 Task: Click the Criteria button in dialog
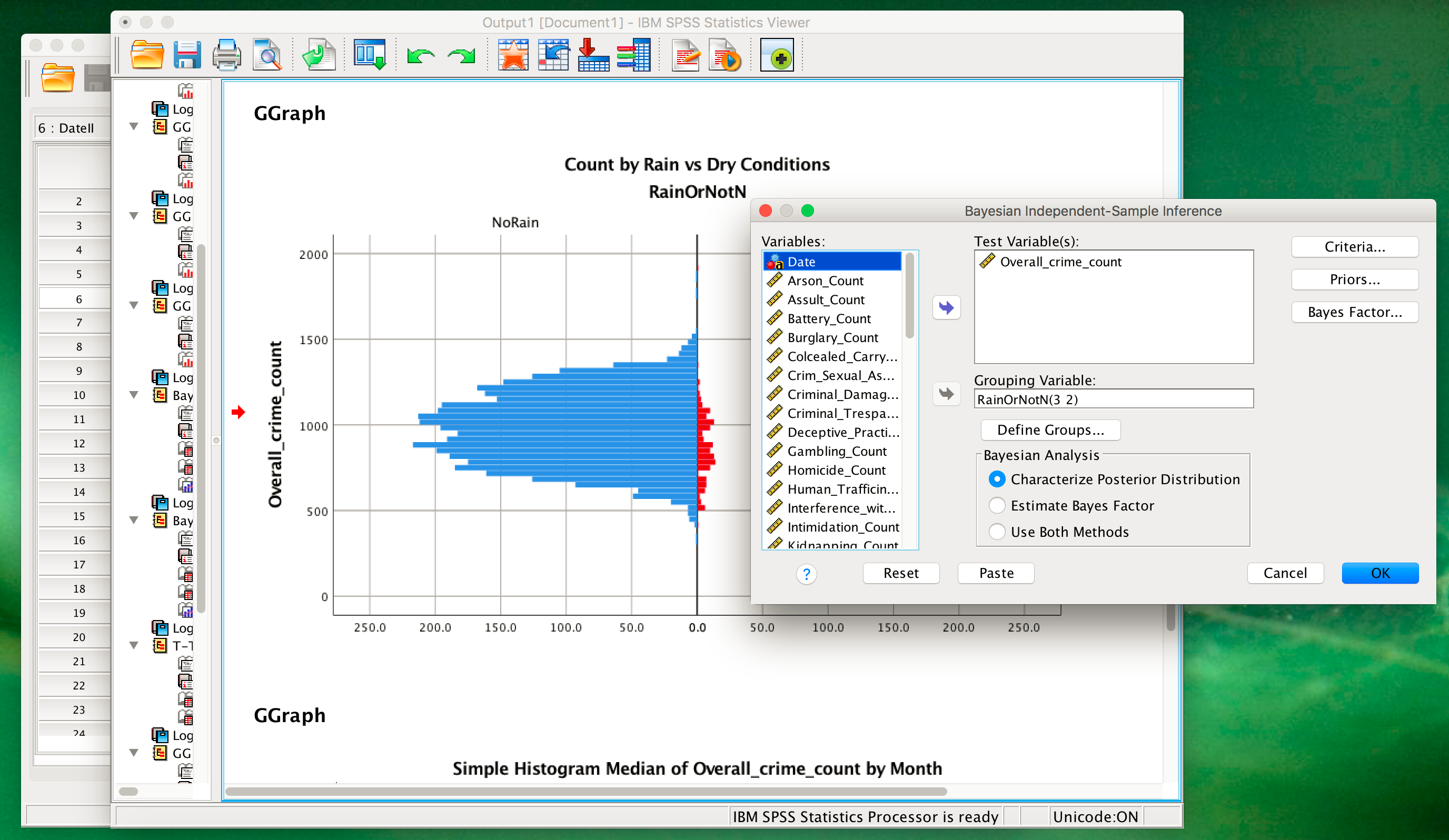1355,247
